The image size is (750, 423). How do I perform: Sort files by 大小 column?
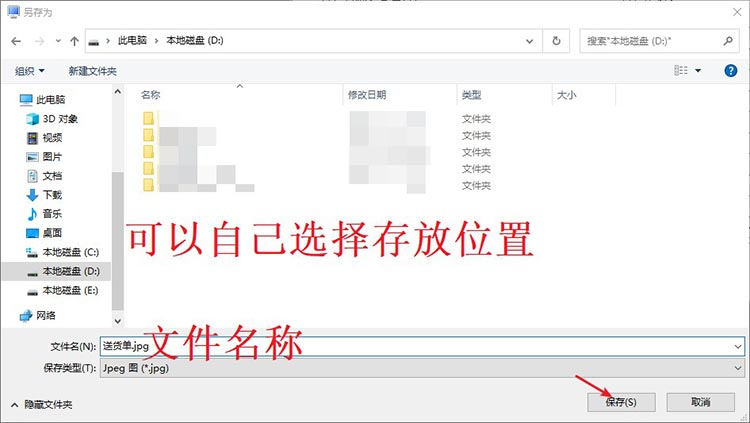[566, 95]
